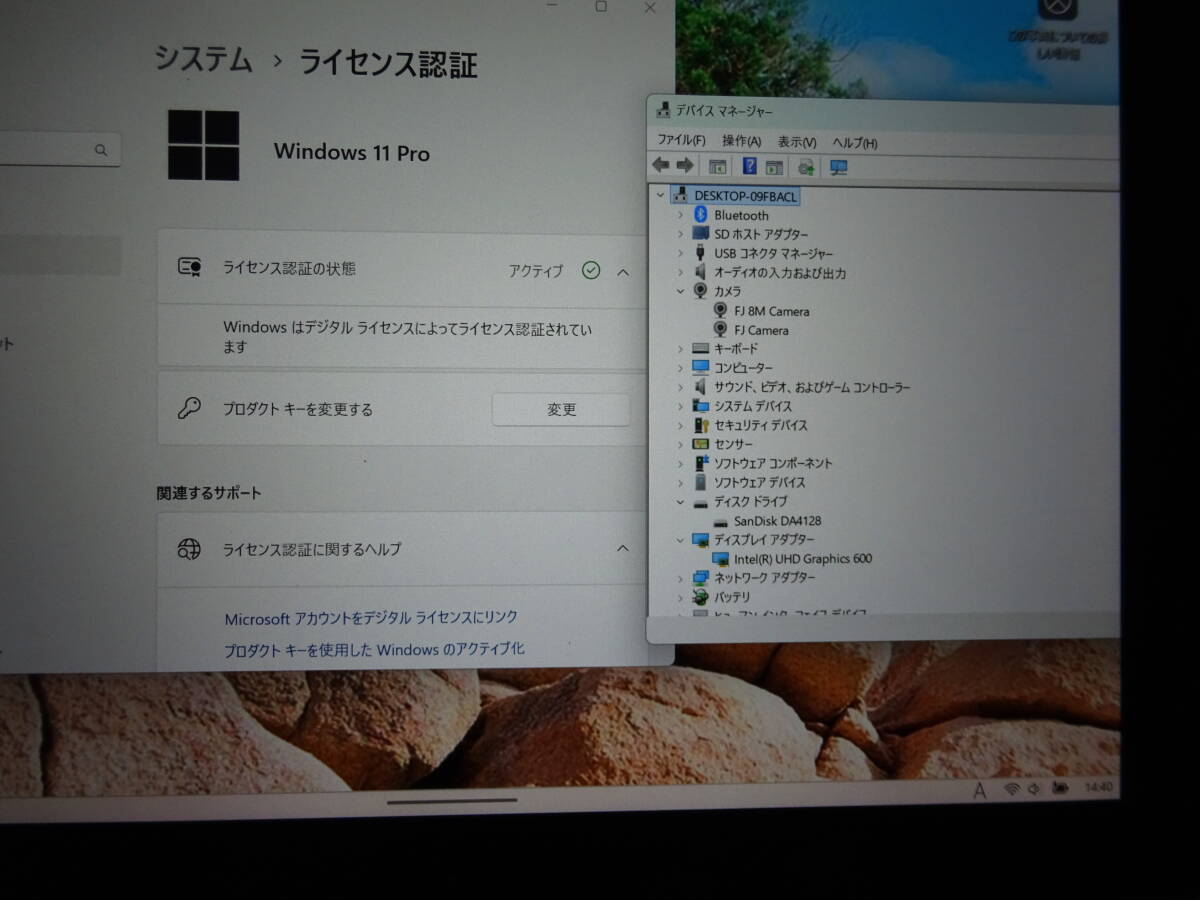
Task: Expand the Bluetooth category
Action: pyautogui.click(x=680, y=215)
